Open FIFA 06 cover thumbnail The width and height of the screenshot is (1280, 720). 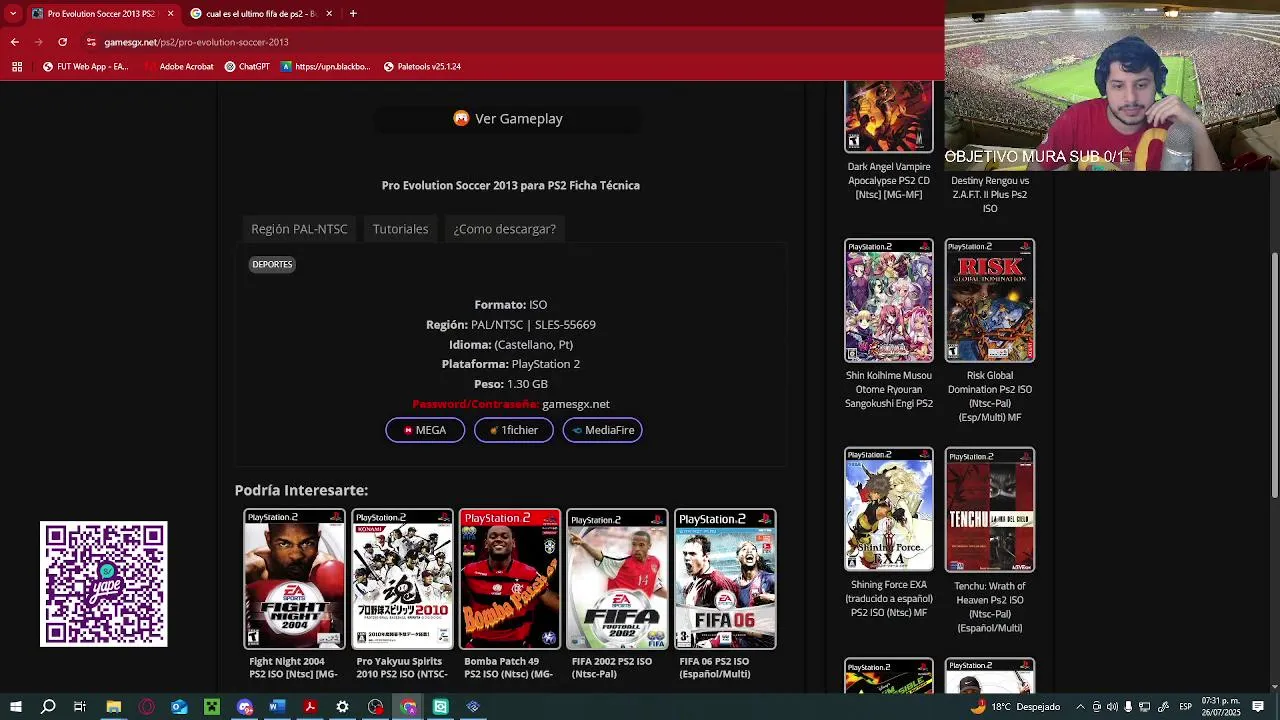(x=725, y=580)
